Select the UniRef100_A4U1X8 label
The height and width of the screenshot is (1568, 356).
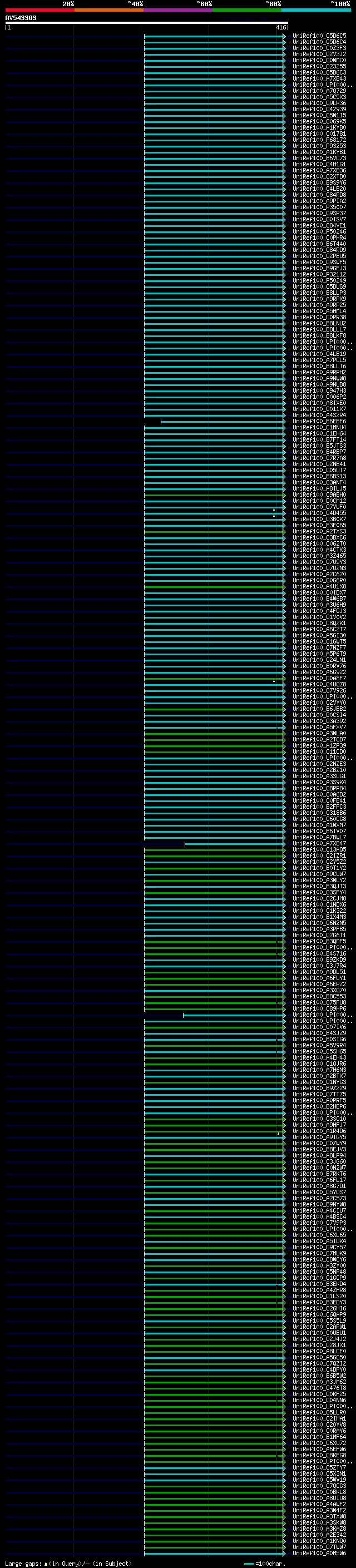tap(319, 586)
